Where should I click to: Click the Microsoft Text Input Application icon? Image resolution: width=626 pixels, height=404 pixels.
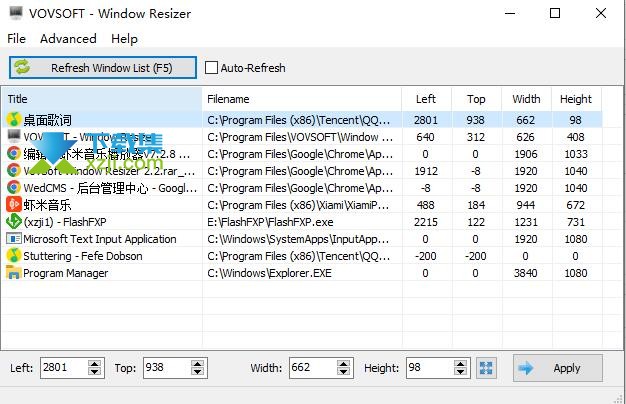(x=14, y=239)
